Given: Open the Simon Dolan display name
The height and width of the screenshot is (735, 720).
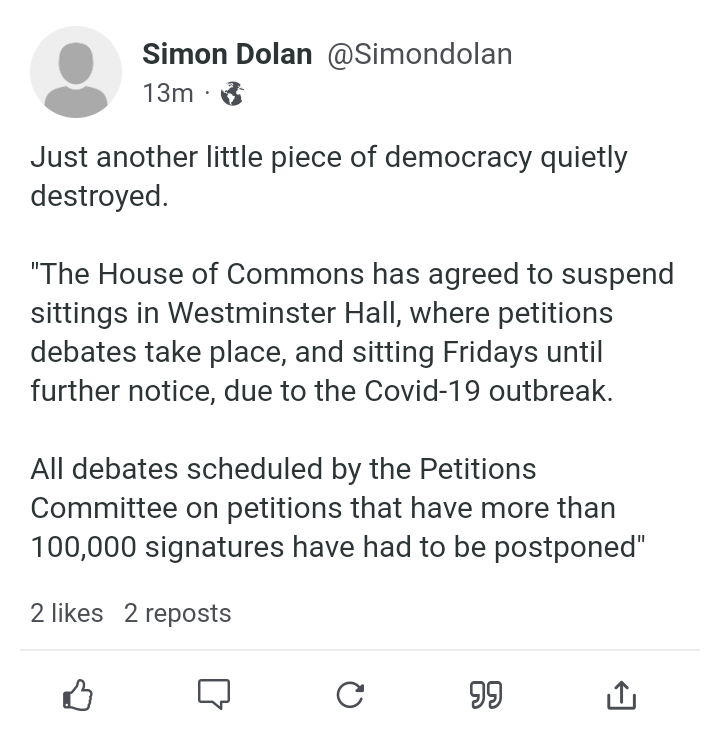Looking at the screenshot, I should 227,54.
